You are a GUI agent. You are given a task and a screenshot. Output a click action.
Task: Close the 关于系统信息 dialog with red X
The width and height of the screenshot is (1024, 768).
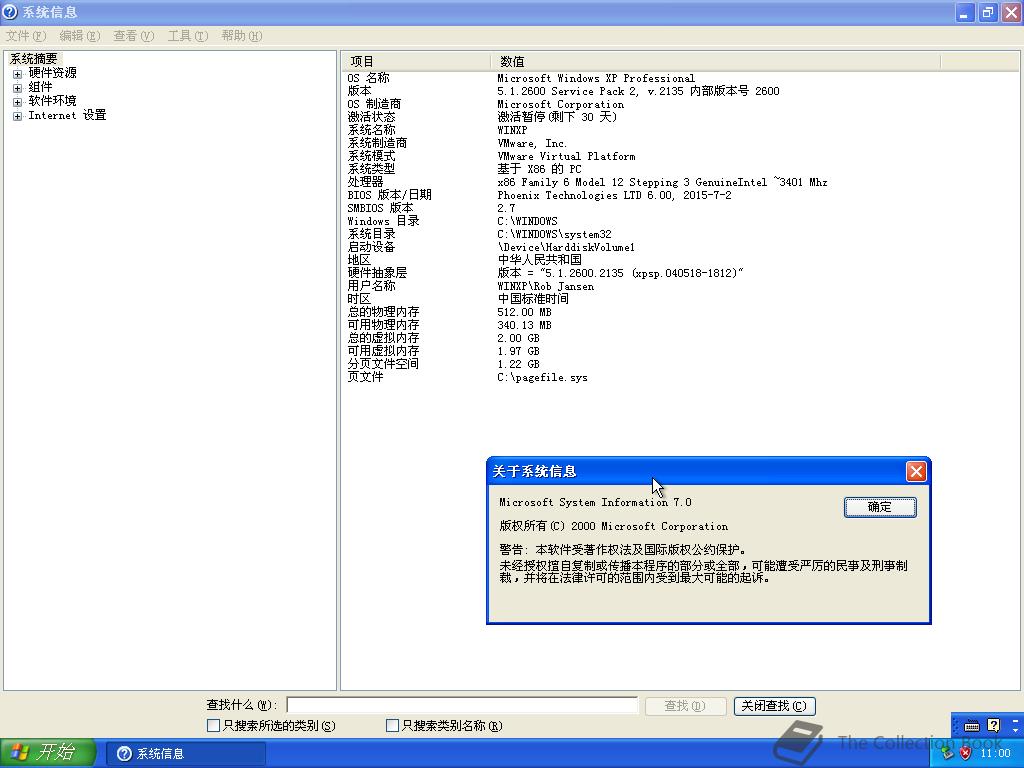pyautogui.click(x=916, y=472)
